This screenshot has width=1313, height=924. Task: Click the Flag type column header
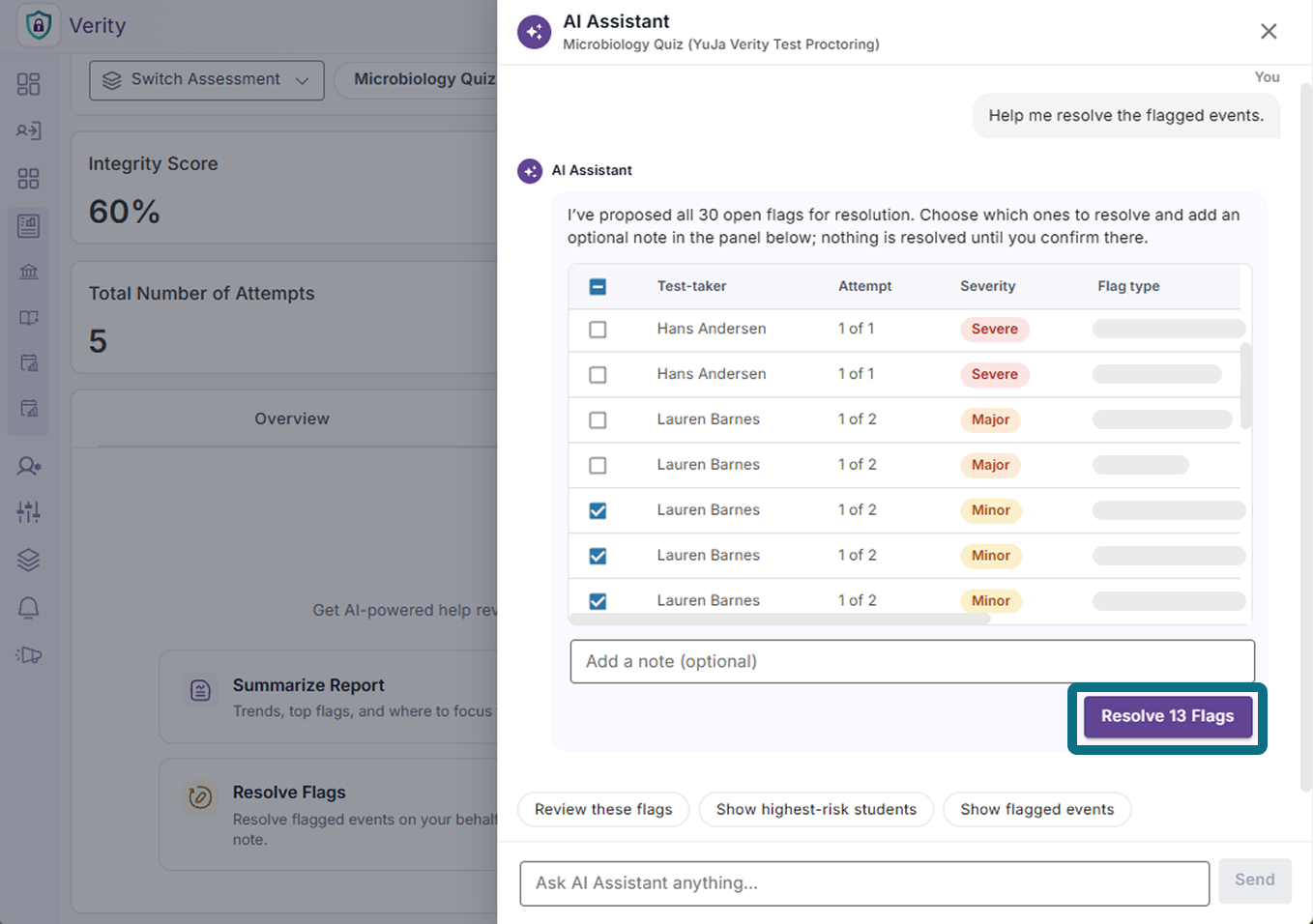click(1128, 287)
